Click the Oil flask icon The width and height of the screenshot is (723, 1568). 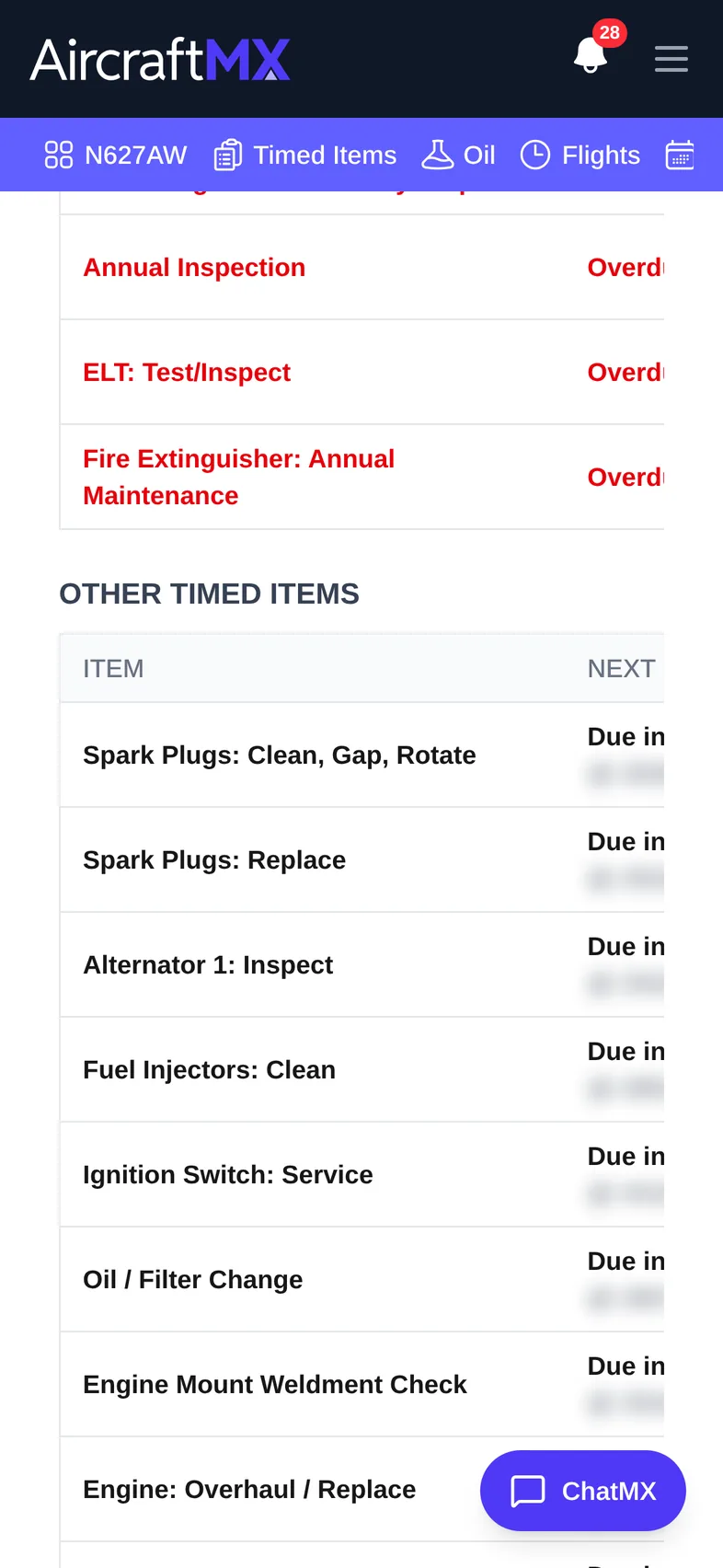[438, 155]
